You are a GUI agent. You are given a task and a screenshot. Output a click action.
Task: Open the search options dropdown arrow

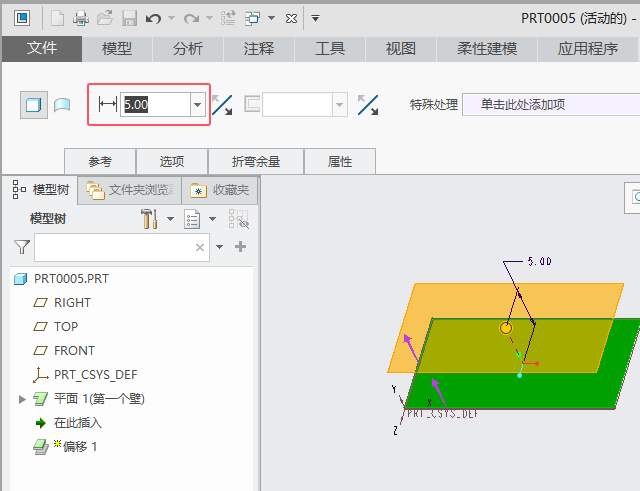click(220, 247)
